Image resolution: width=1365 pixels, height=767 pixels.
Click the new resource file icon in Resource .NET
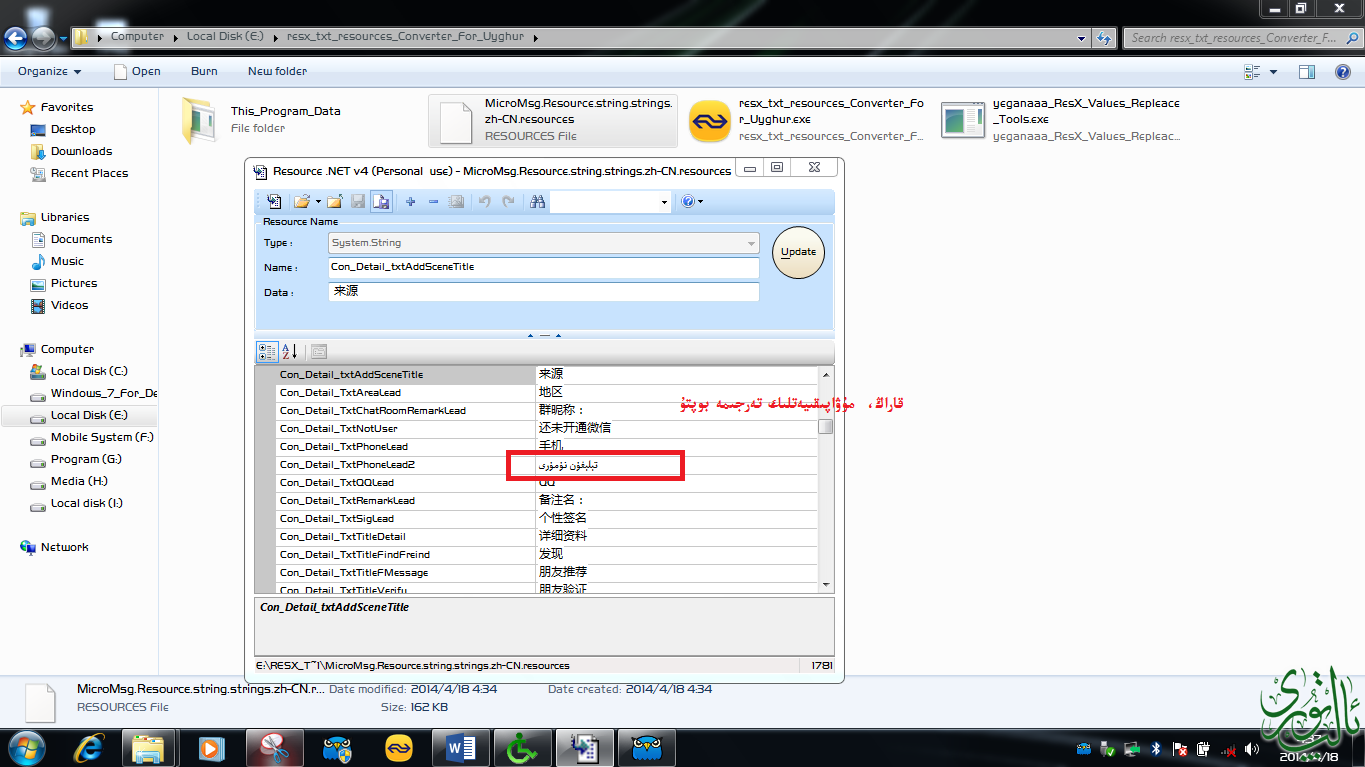(x=273, y=201)
